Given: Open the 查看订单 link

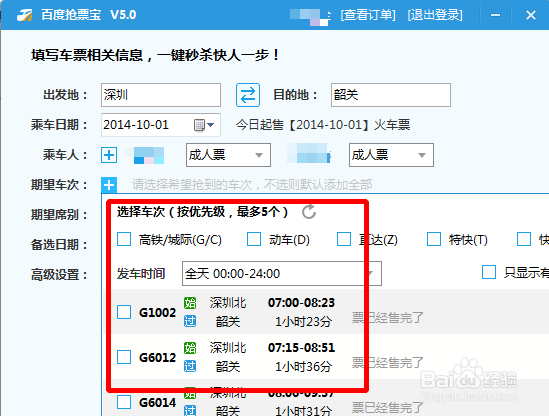Looking at the screenshot, I should [x=368, y=15].
